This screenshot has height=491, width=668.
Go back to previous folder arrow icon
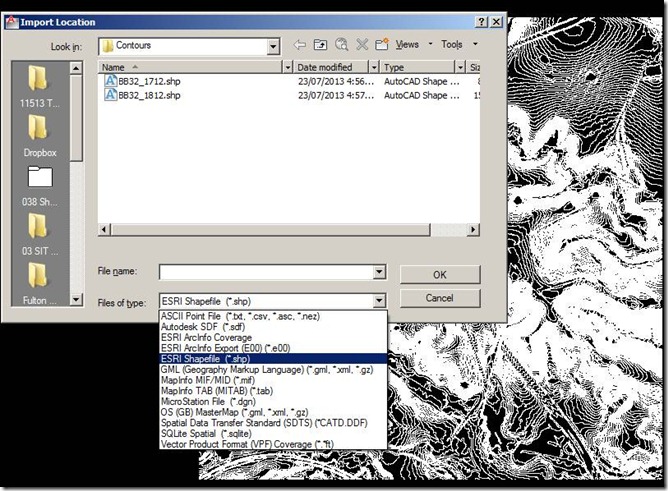point(299,44)
